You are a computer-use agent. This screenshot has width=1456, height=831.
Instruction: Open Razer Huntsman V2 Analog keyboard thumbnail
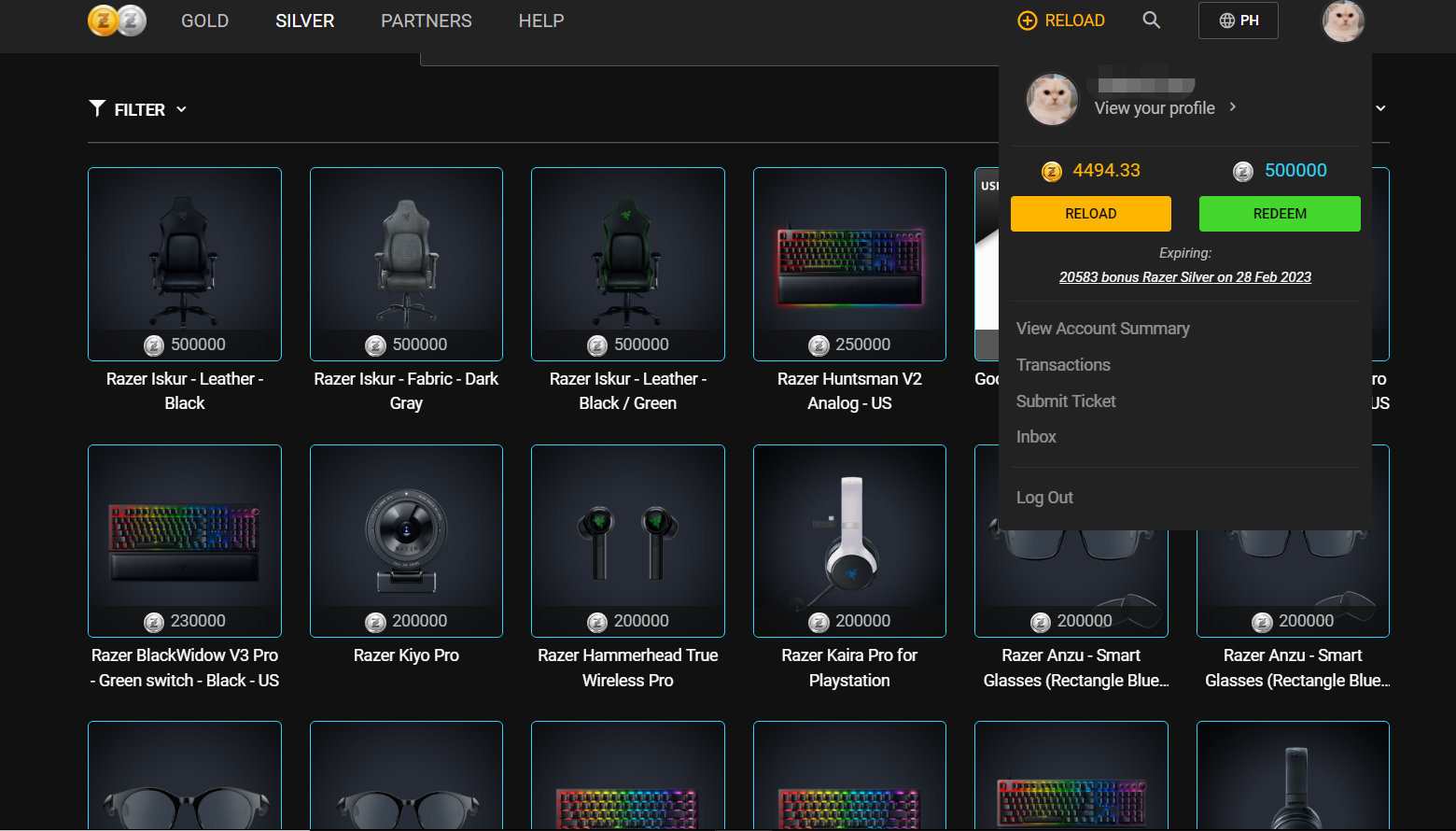point(849,264)
